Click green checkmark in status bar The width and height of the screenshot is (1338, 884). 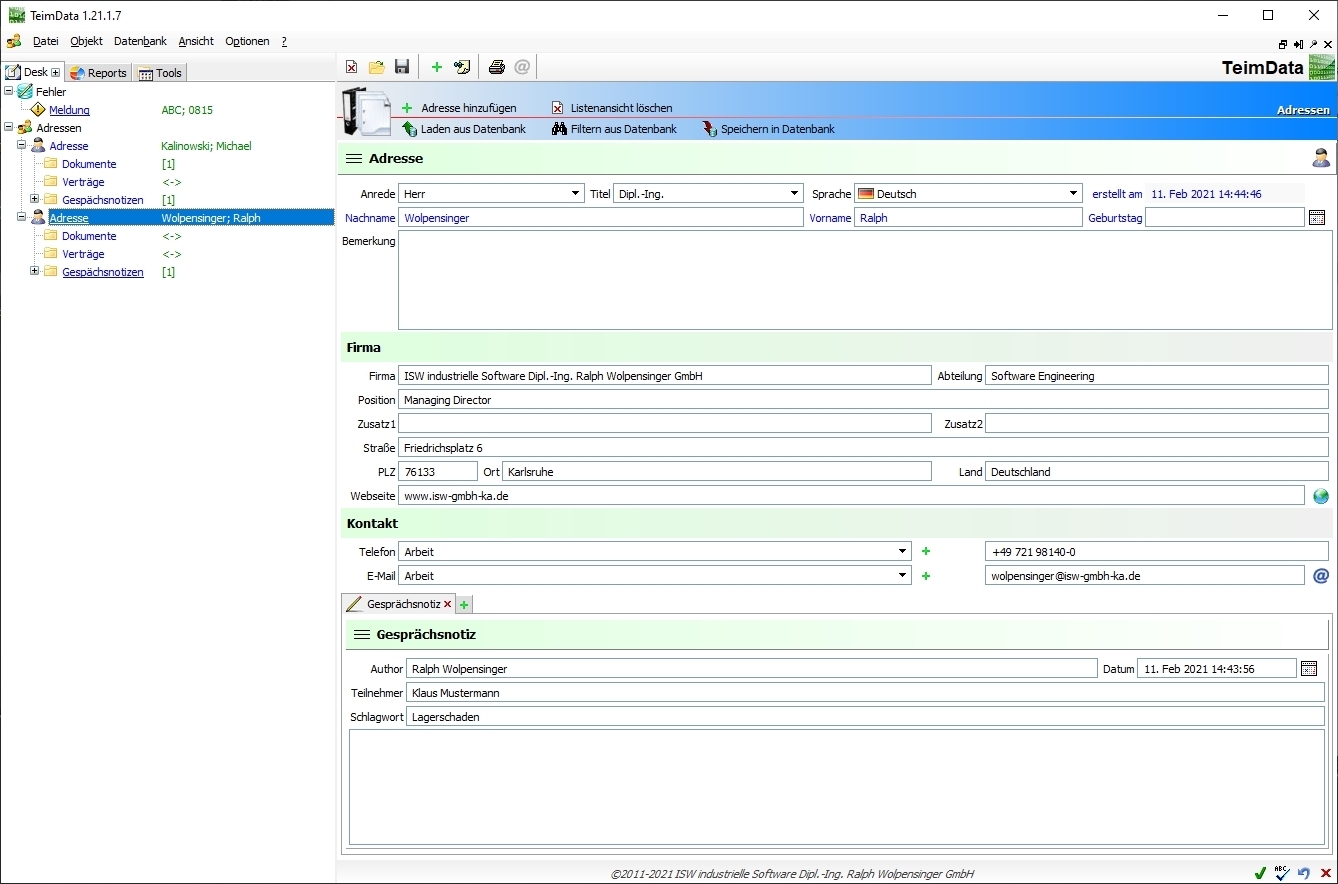pos(1260,873)
